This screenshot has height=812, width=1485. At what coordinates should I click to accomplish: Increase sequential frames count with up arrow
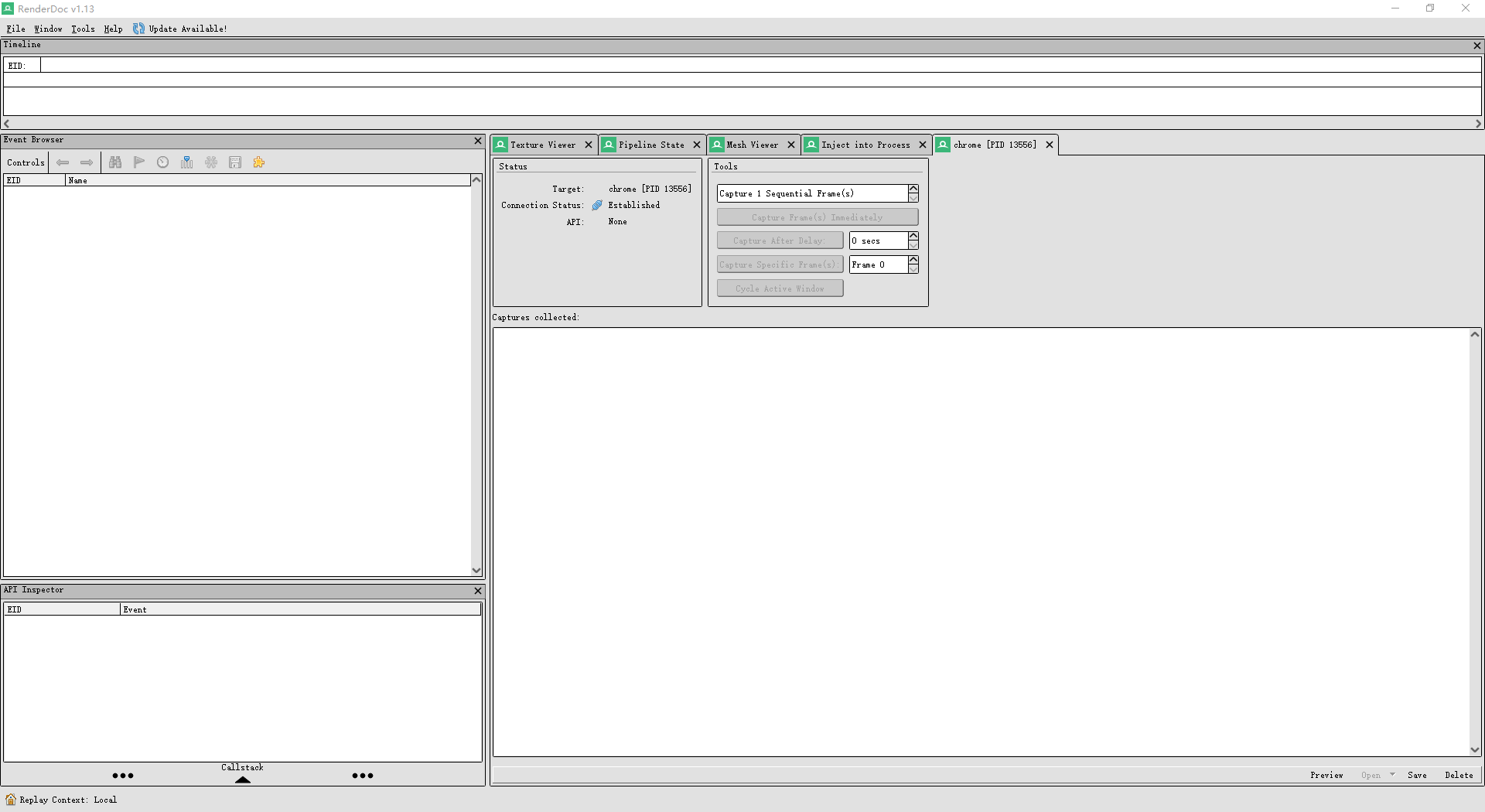click(x=913, y=189)
